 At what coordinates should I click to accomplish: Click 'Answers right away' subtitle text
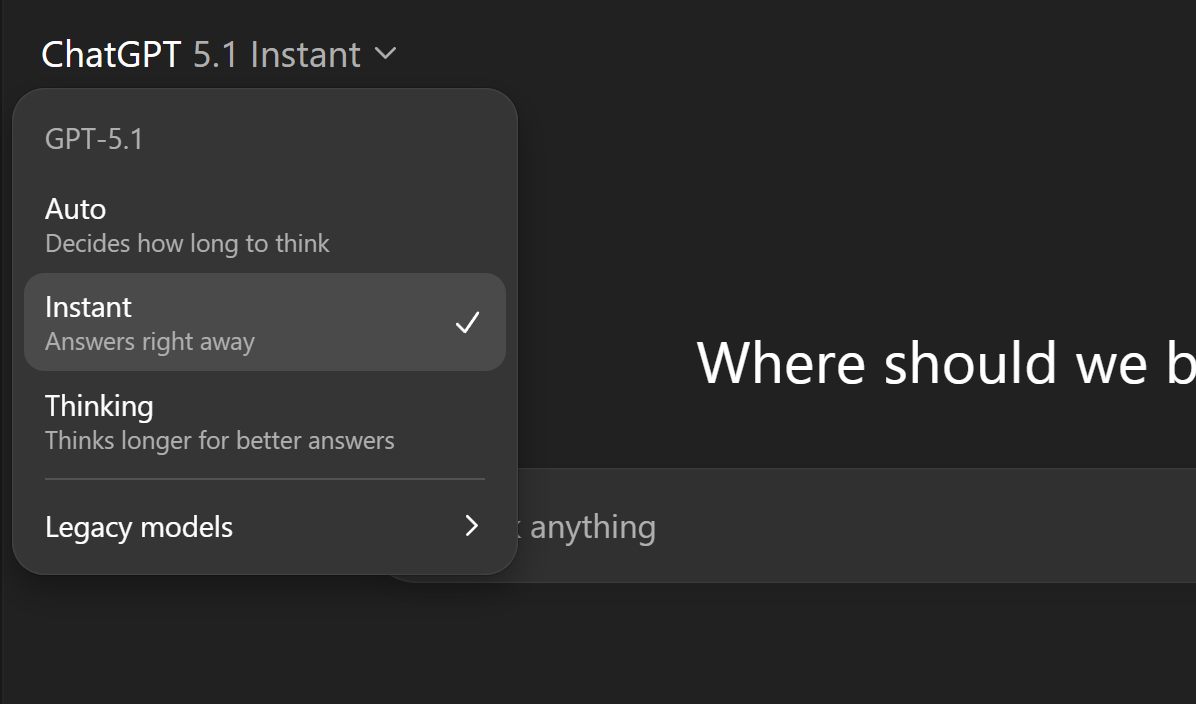(150, 342)
